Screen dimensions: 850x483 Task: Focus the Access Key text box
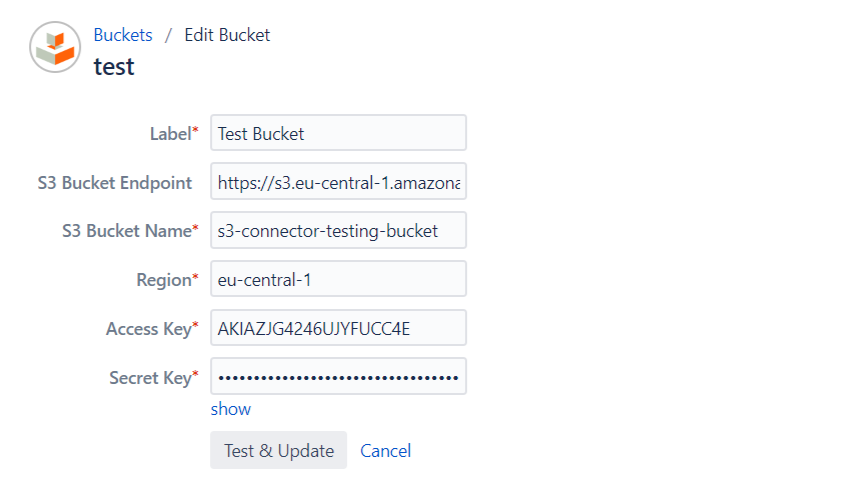click(338, 329)
